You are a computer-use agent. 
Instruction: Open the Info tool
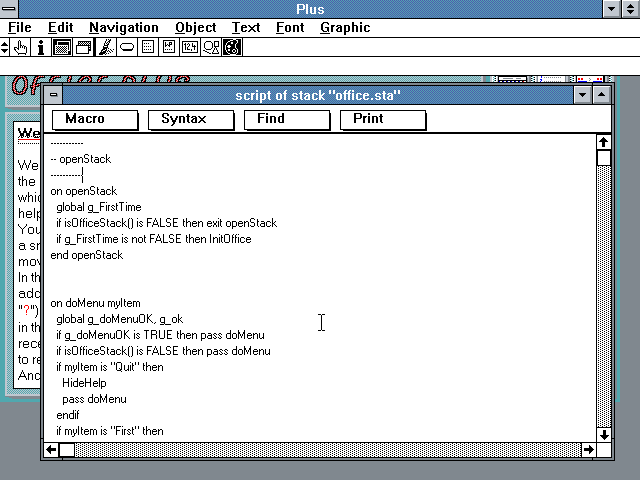coord(41,47)
